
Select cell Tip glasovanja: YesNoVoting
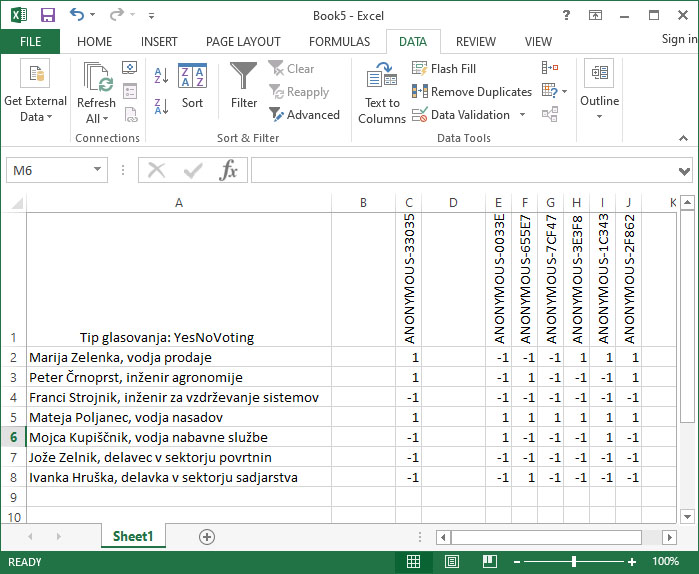coord(179,279)
